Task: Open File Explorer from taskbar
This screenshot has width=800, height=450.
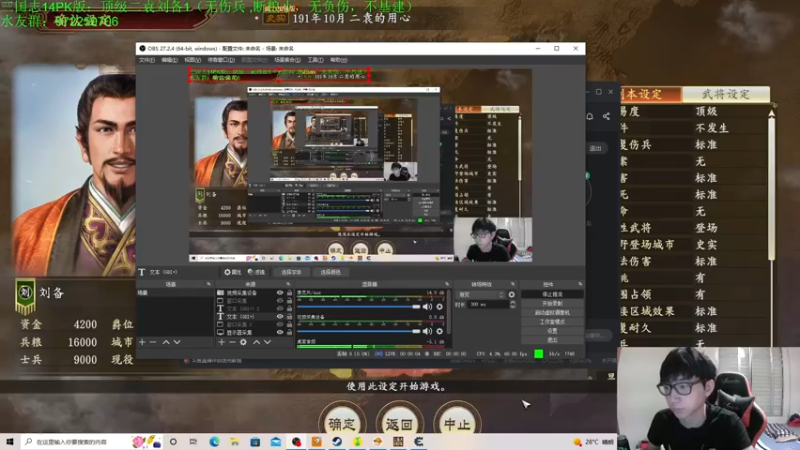Action: (235, 442)
